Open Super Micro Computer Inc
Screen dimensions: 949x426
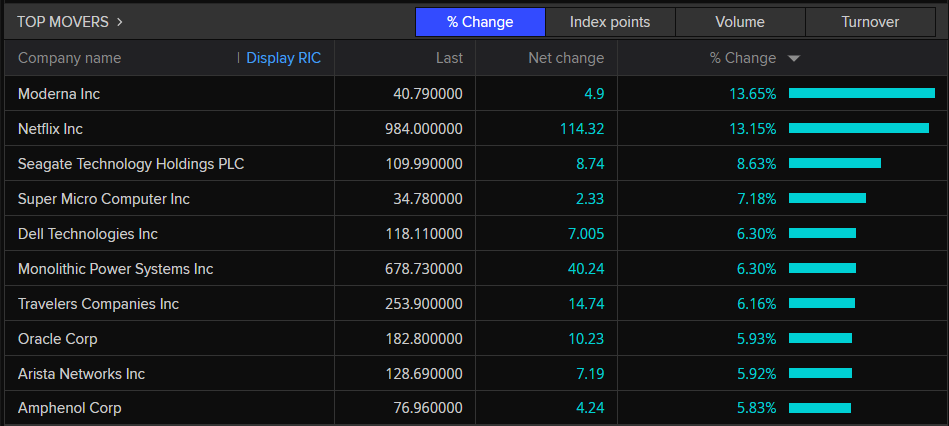[x=104, y=199]
